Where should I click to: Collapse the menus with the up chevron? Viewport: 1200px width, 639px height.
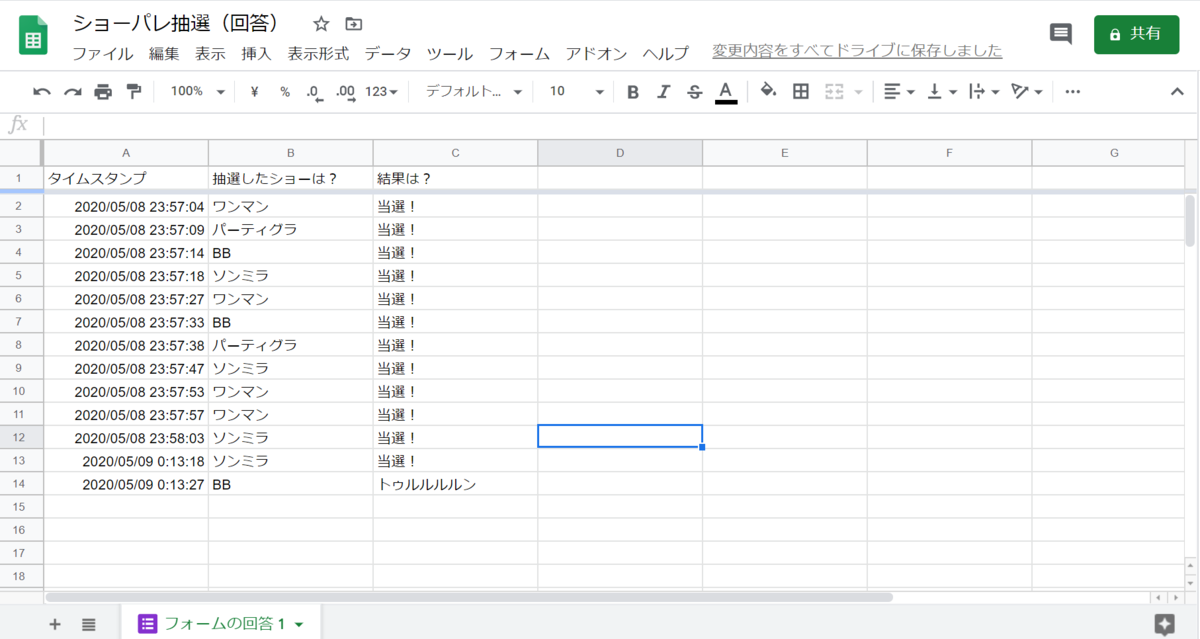(1177, 92)
